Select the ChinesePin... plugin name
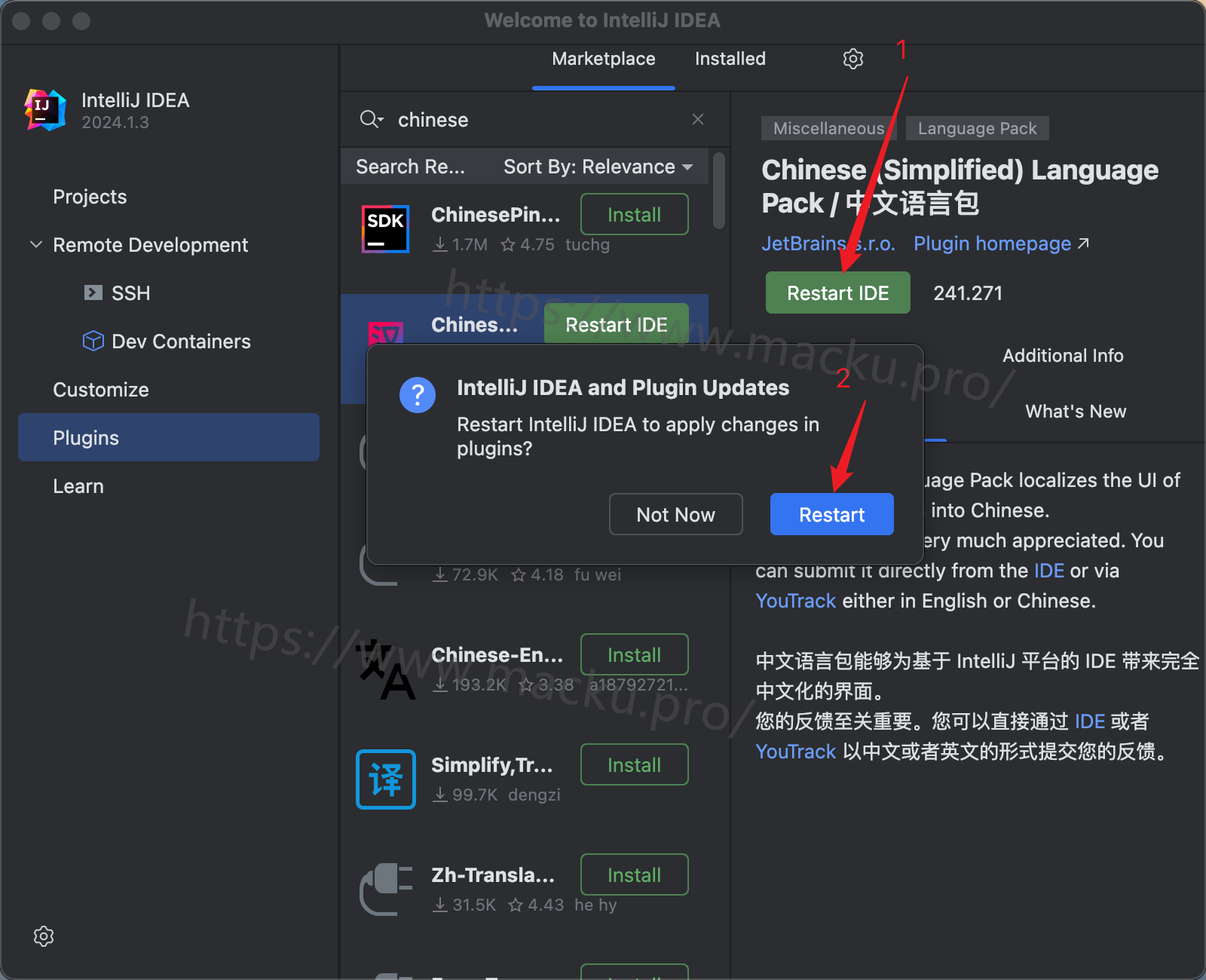1206x980 pixels. point(495,215)
